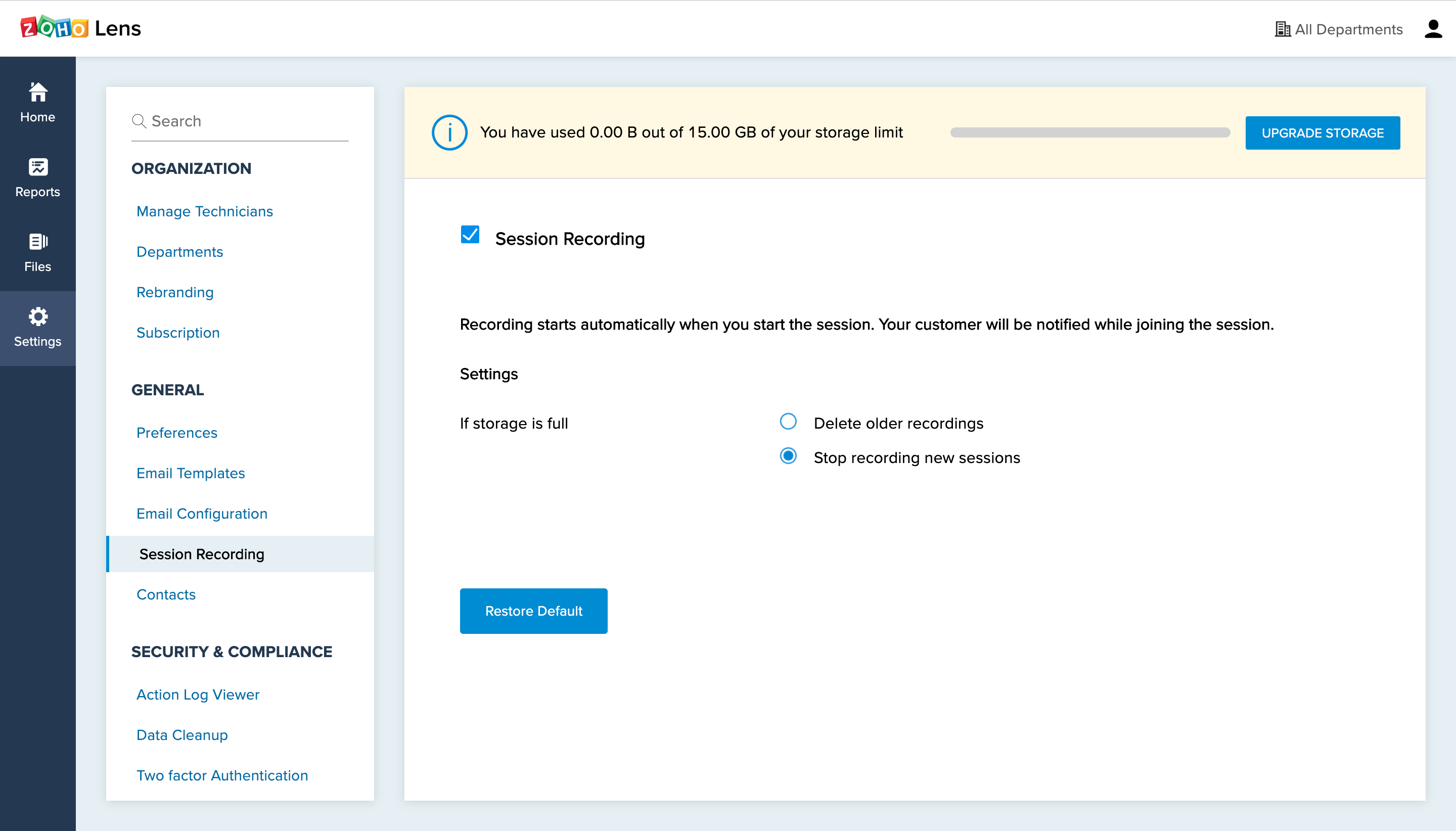Click the Upgrade Storage button

pyautogui.click(x=1322, y=133)
